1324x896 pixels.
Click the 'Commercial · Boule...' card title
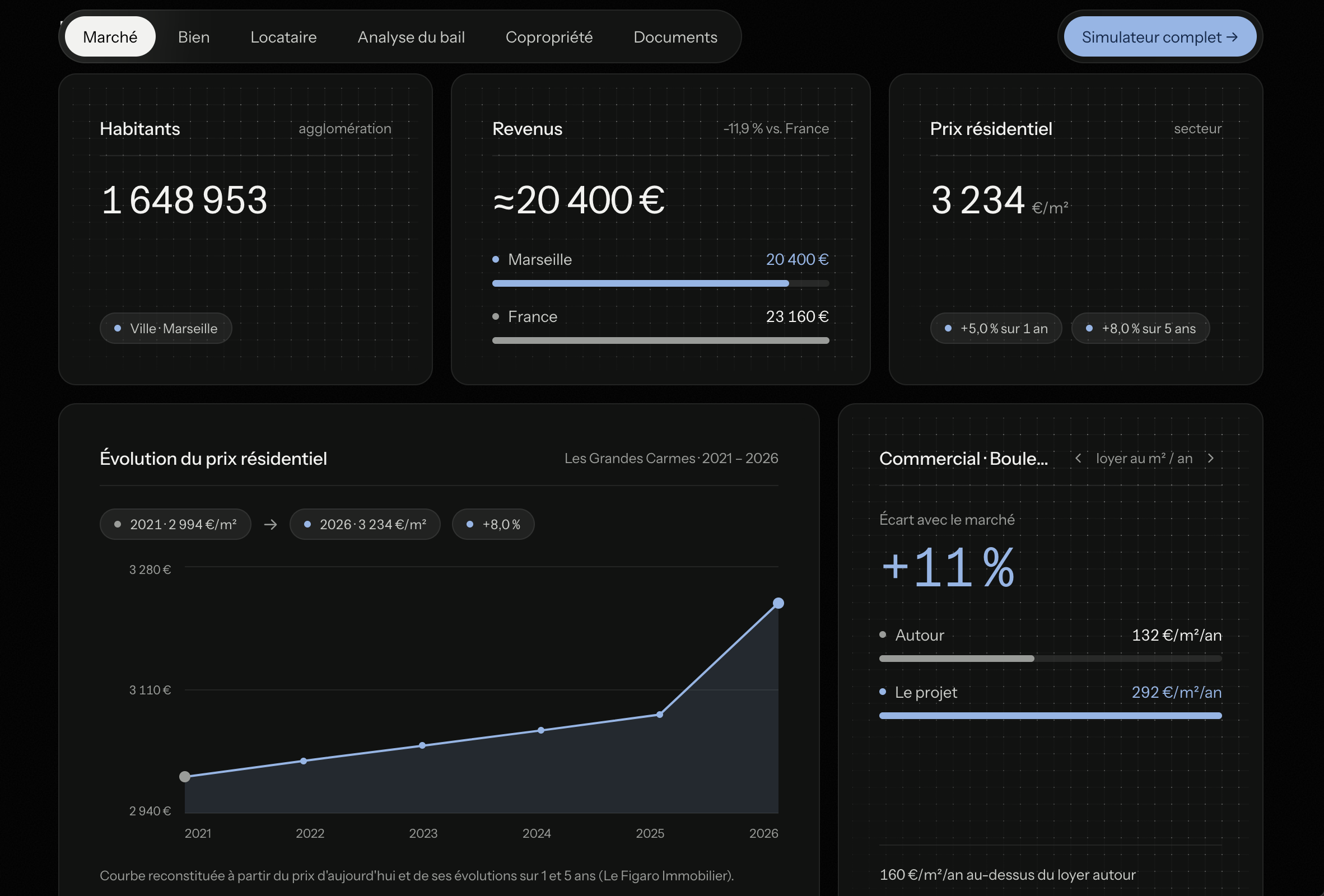[963, 459]
